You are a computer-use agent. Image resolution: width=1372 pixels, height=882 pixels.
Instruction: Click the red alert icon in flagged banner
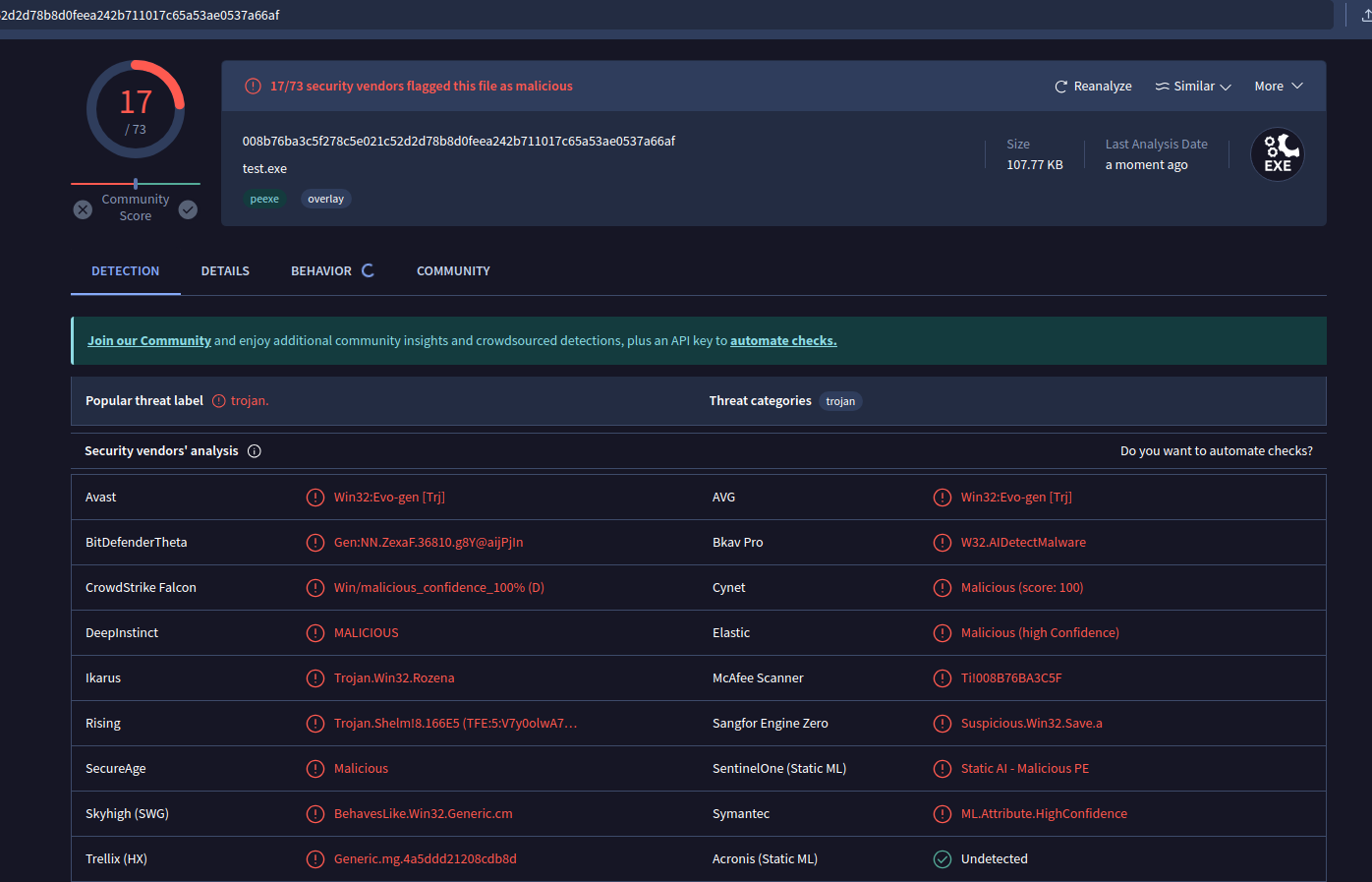coord(253,87)
